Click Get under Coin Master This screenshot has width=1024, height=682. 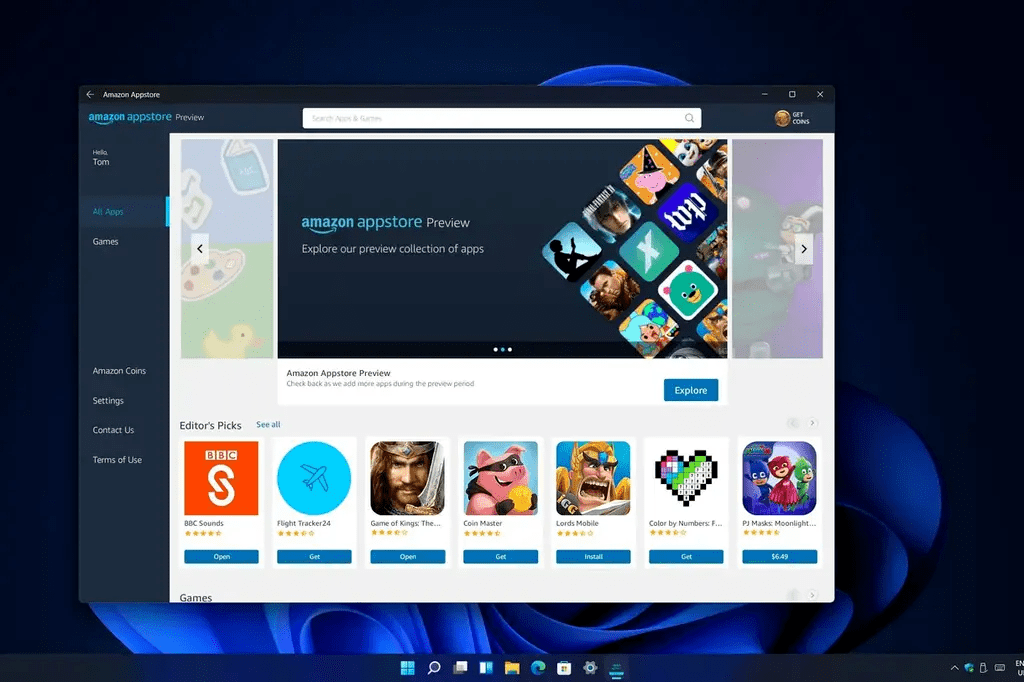pos(500,557)
